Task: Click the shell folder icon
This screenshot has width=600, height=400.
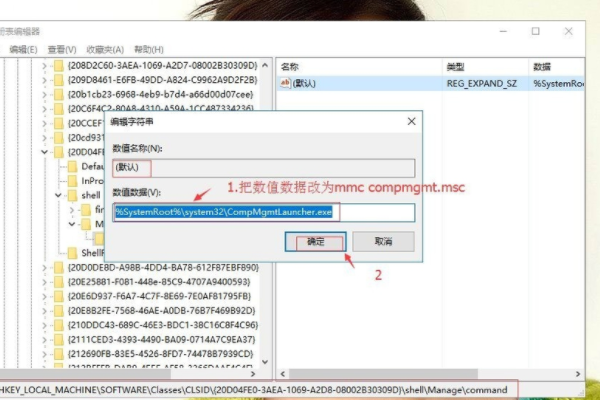Action: (72, 195)
